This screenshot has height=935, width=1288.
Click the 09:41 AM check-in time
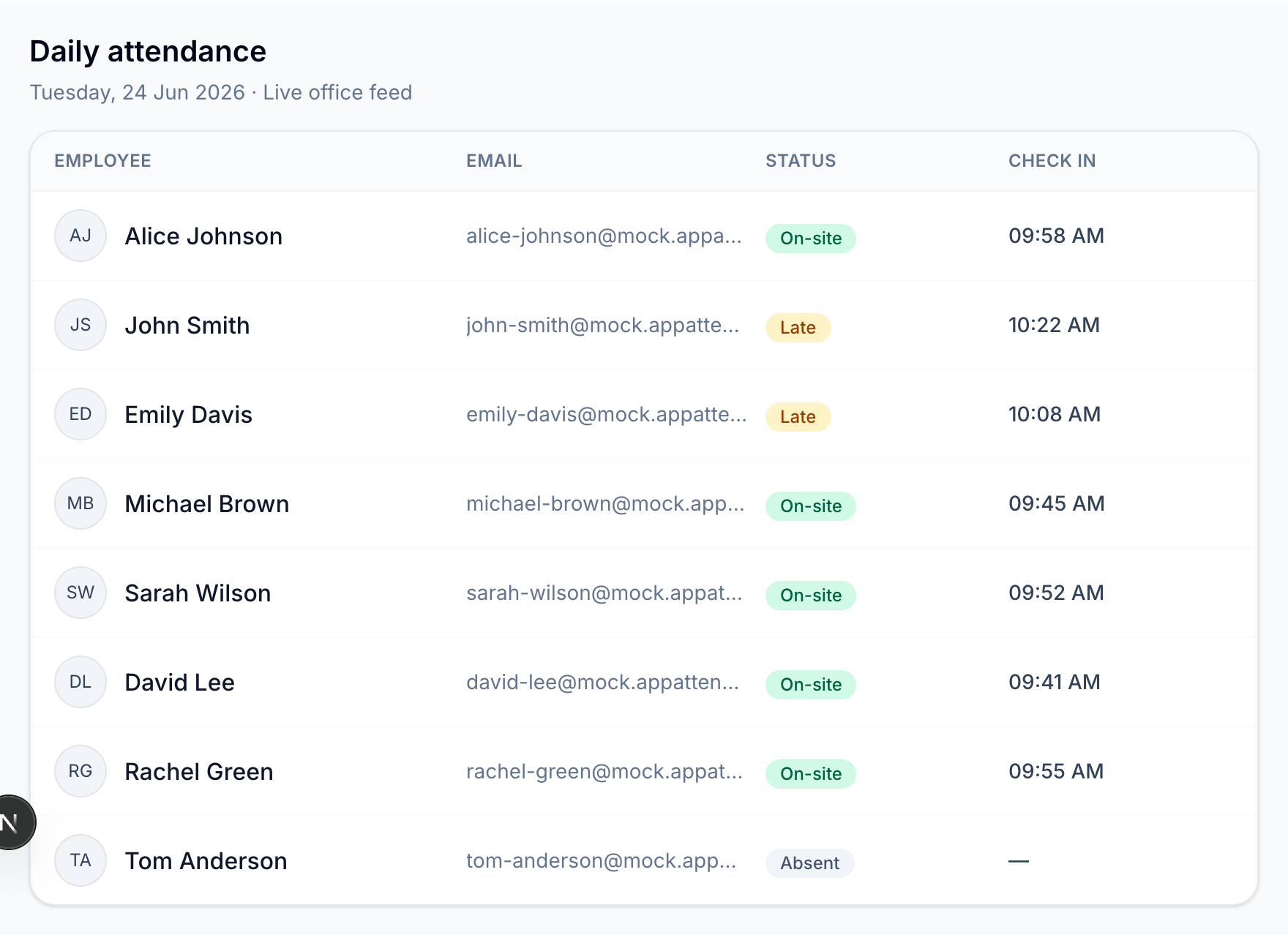click(1055, 682)
